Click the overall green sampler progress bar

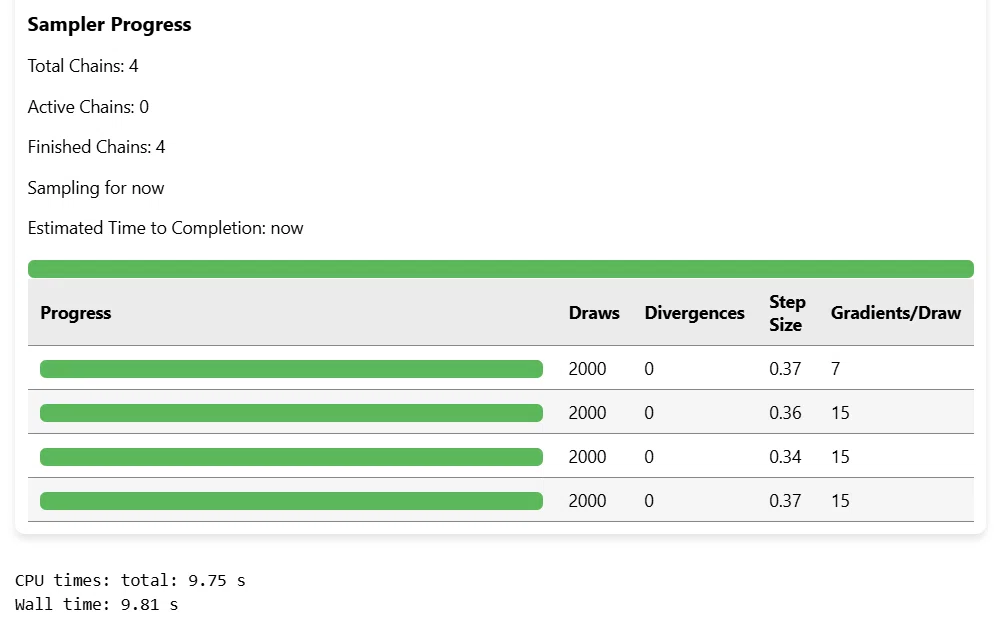pos(501,268)
